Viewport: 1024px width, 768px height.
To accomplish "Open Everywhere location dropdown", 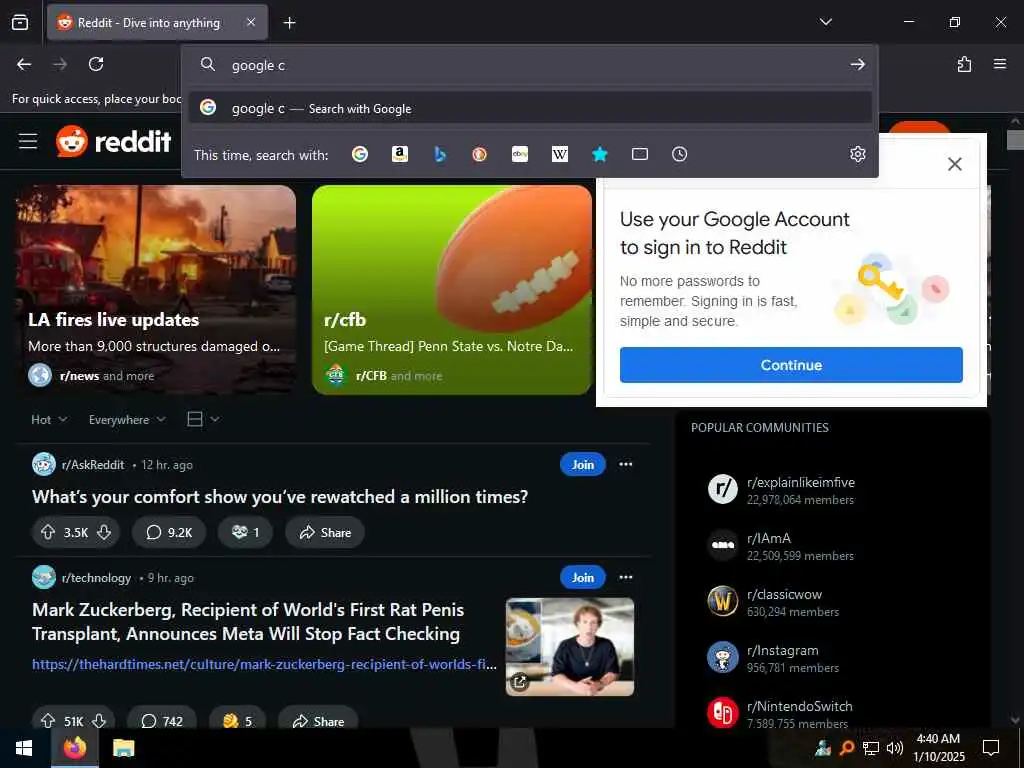I will coord(127,420).
